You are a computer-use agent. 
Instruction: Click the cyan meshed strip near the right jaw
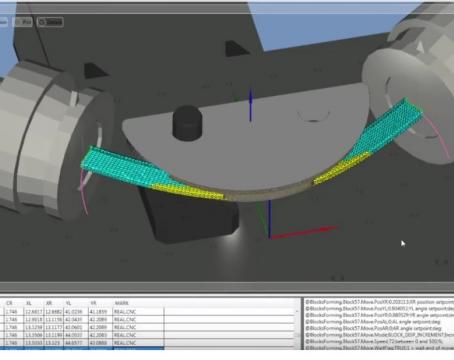point(387,128)
